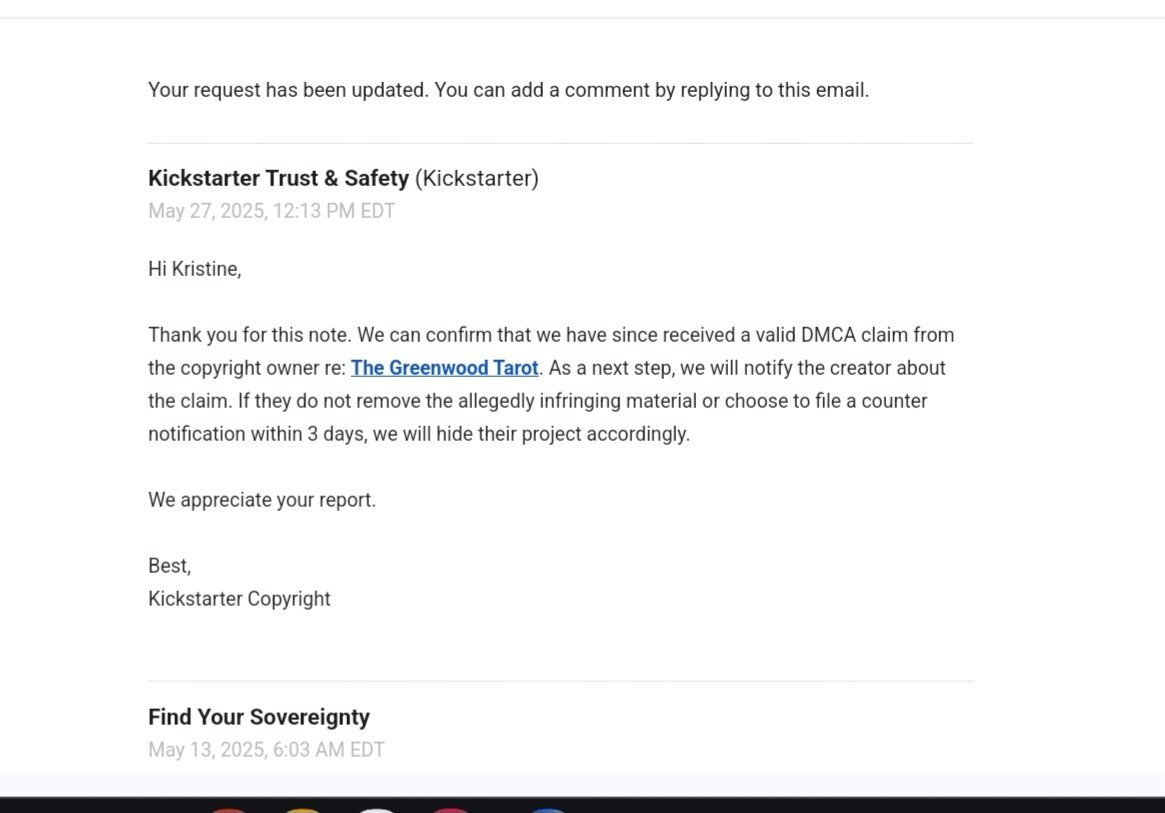Image resolution: width=1165 pixels, height=813 pixels.
Task: Click the 'Best,' sign-off line
Action: tap(169, 566)
